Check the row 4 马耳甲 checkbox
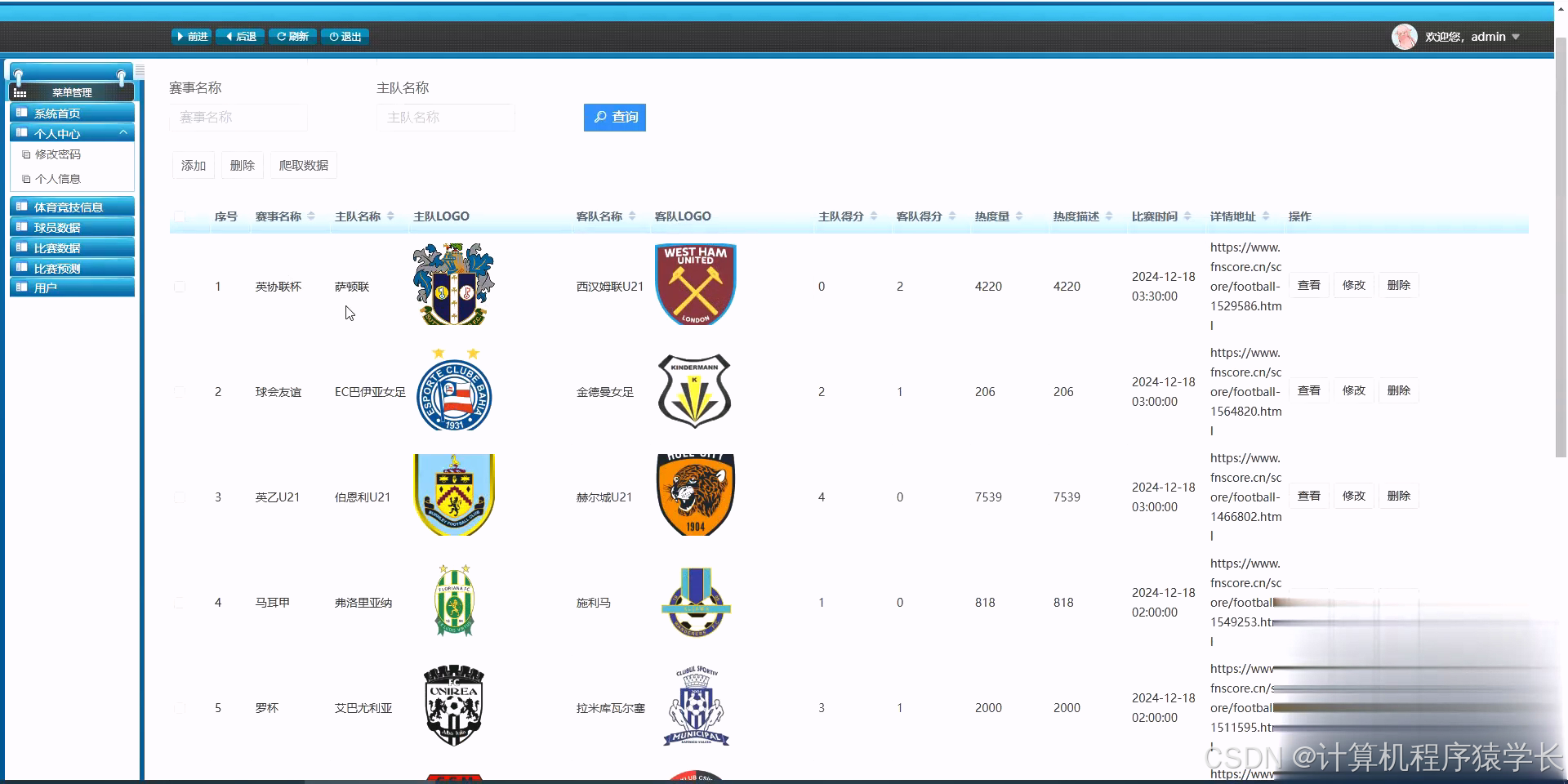Image resolution: width=1568 pixels, height=784 pixels. click(x=180, y=603)
